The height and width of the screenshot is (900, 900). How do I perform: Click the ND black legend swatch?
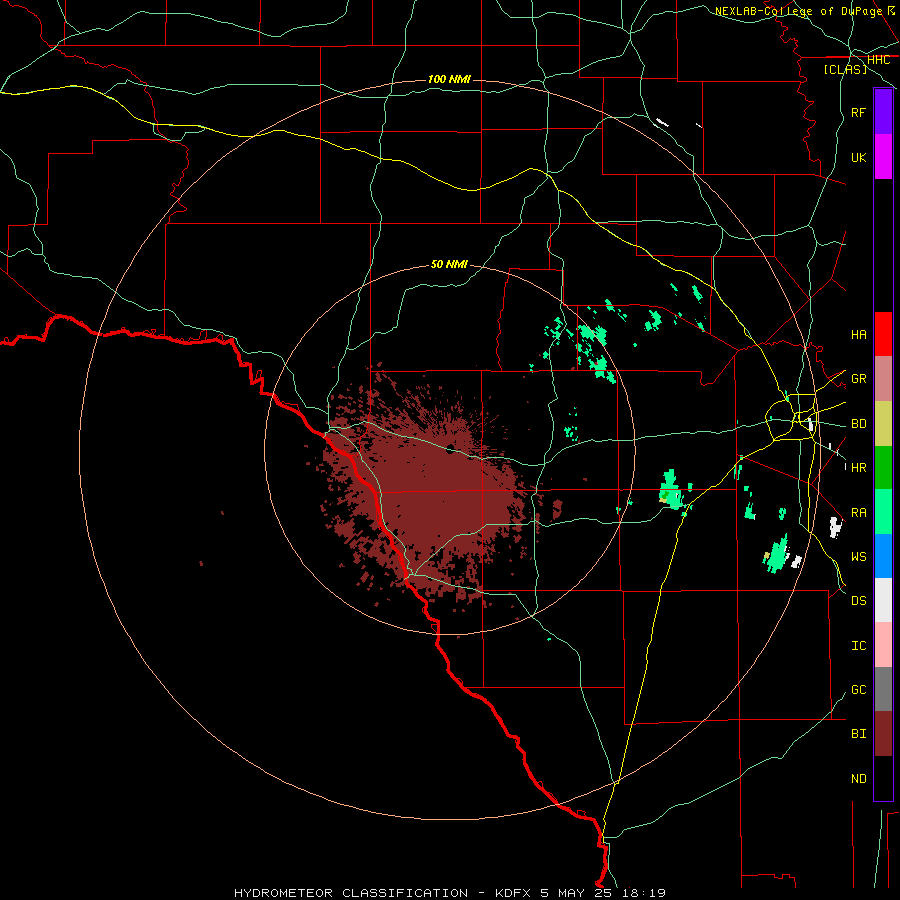(x=883, y=778)
